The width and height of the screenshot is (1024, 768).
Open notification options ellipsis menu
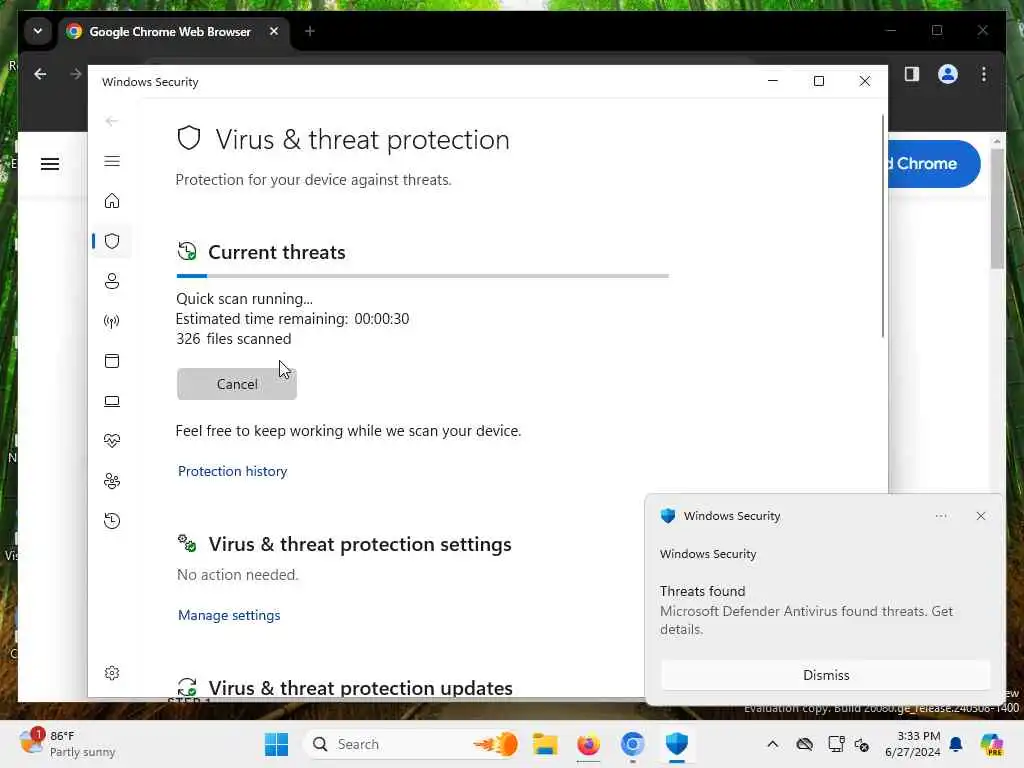coord(940,516)
